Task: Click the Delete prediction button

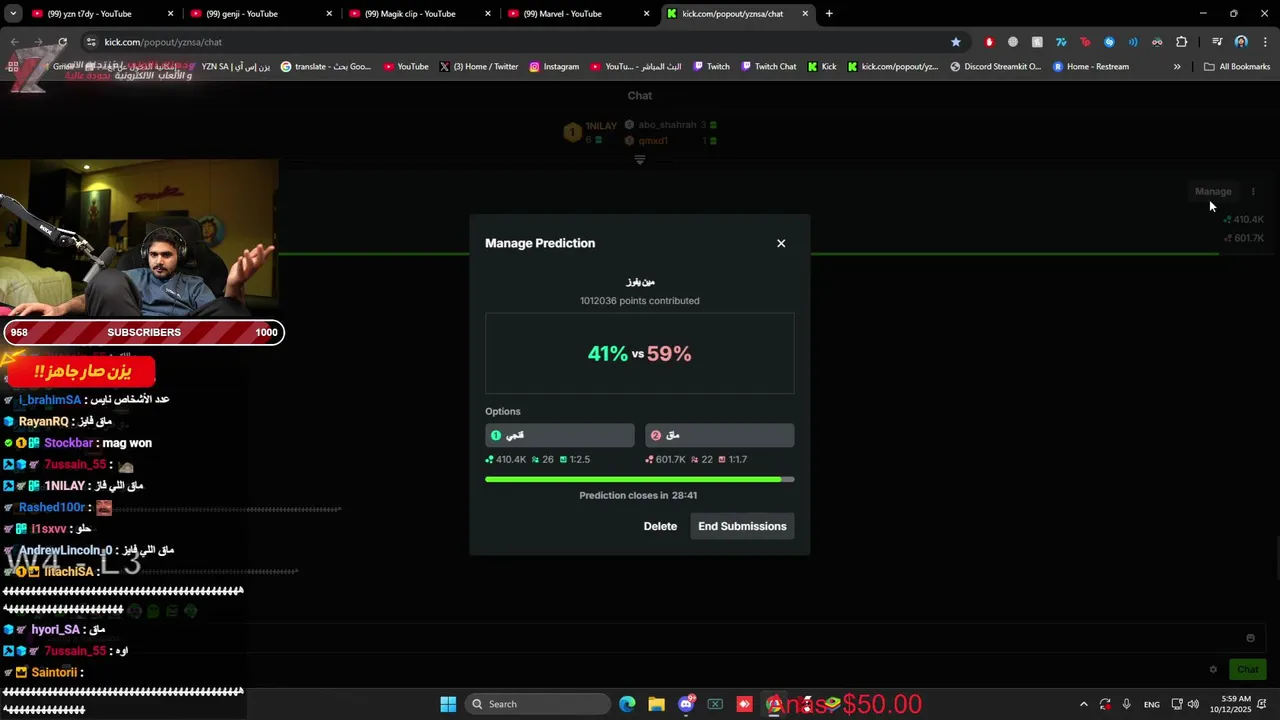Action: pyautogui.click(x=660, y=526)
